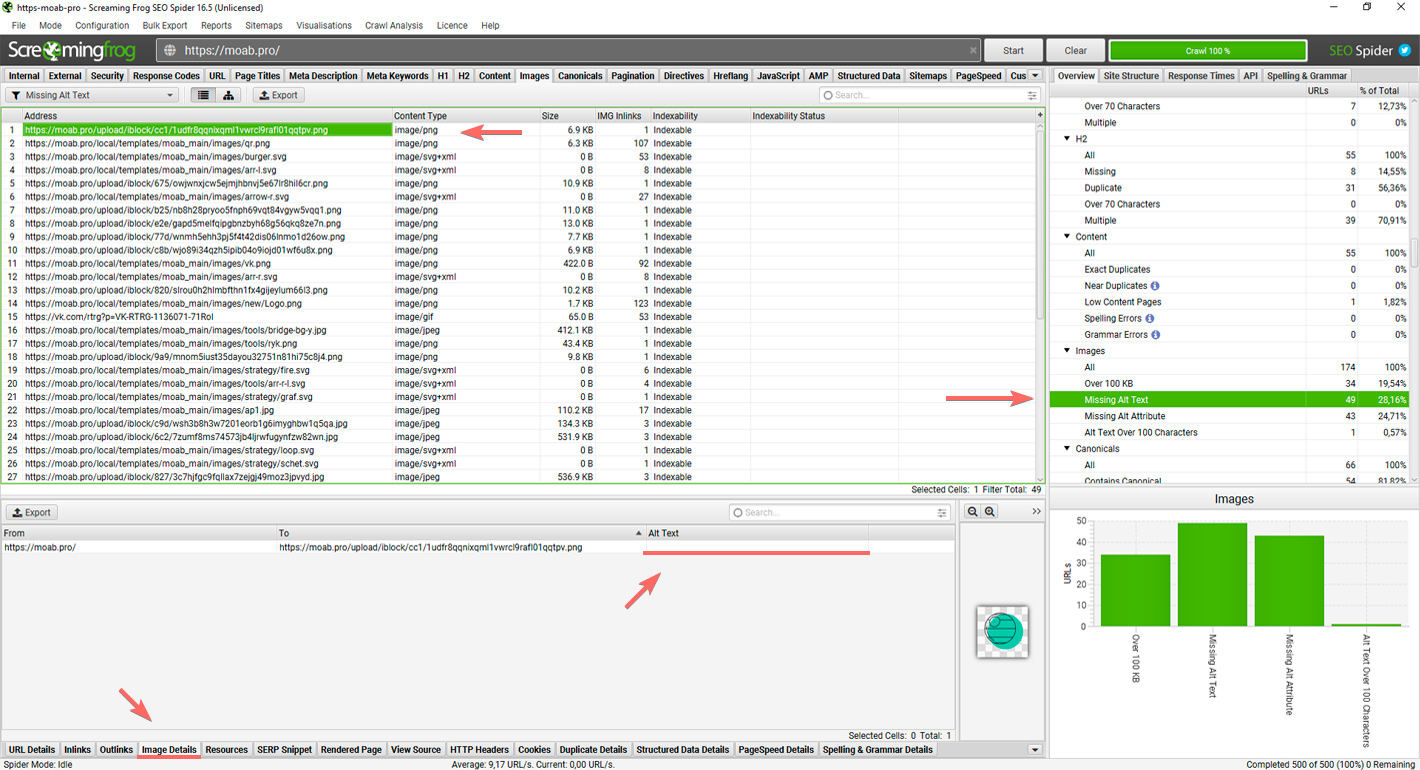Show more bottom tabs via overflow arrow
The width and height of the screenshot is (1420, 770).
tap(1035, 750)
